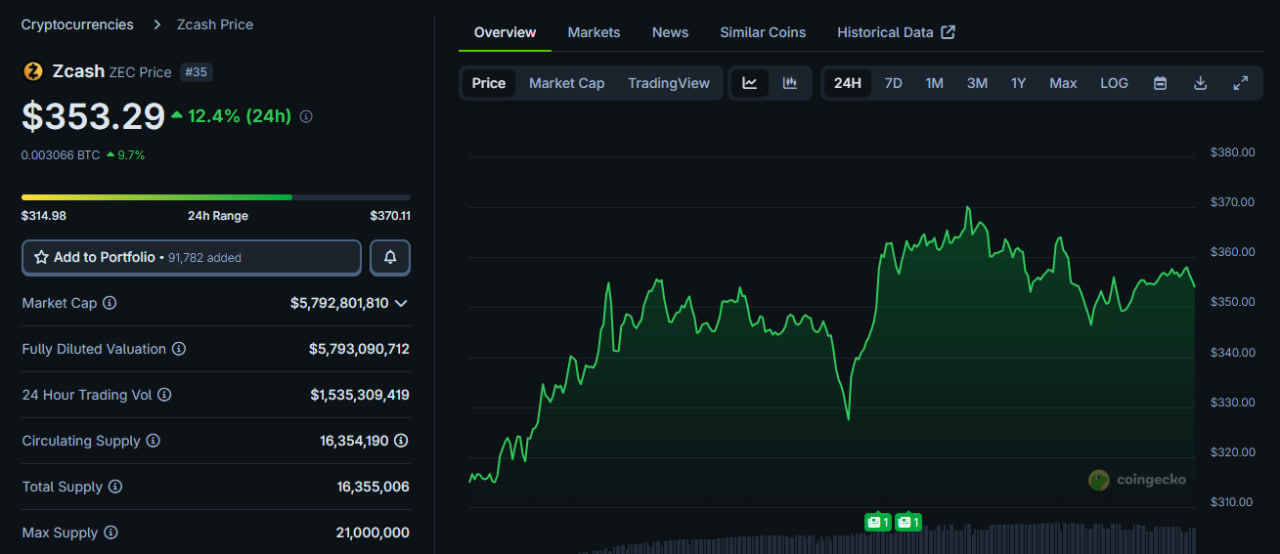This screenshot has height=554, width=1280.
Task: Expand chart to fullscreen
Action: point(1240,83)
